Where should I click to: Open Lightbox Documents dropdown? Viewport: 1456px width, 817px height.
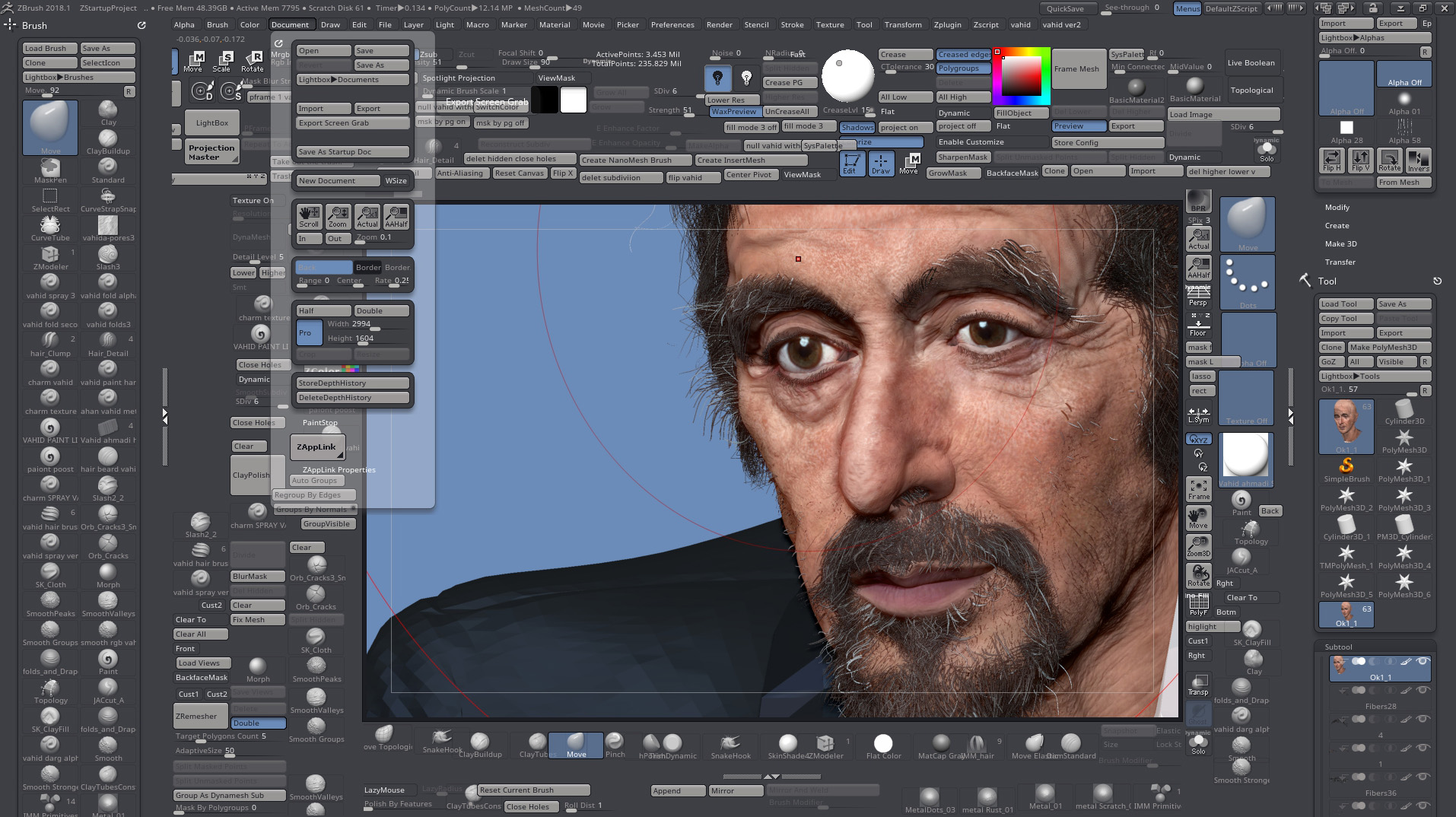[353, 80]
